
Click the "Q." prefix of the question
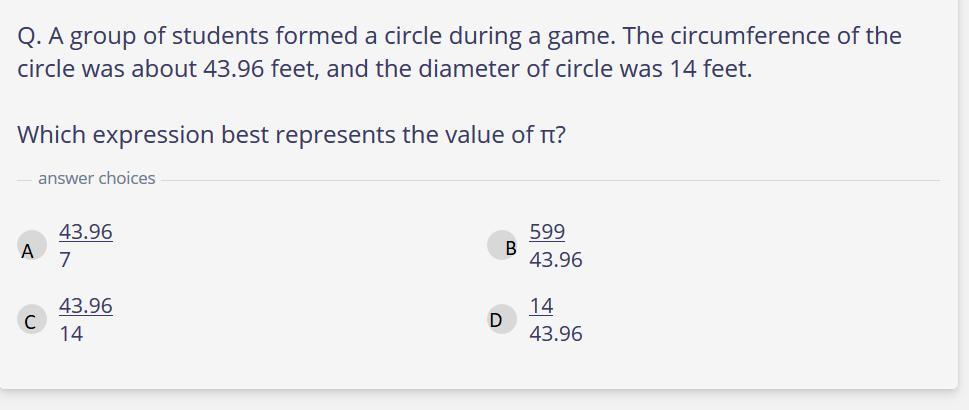29,36
